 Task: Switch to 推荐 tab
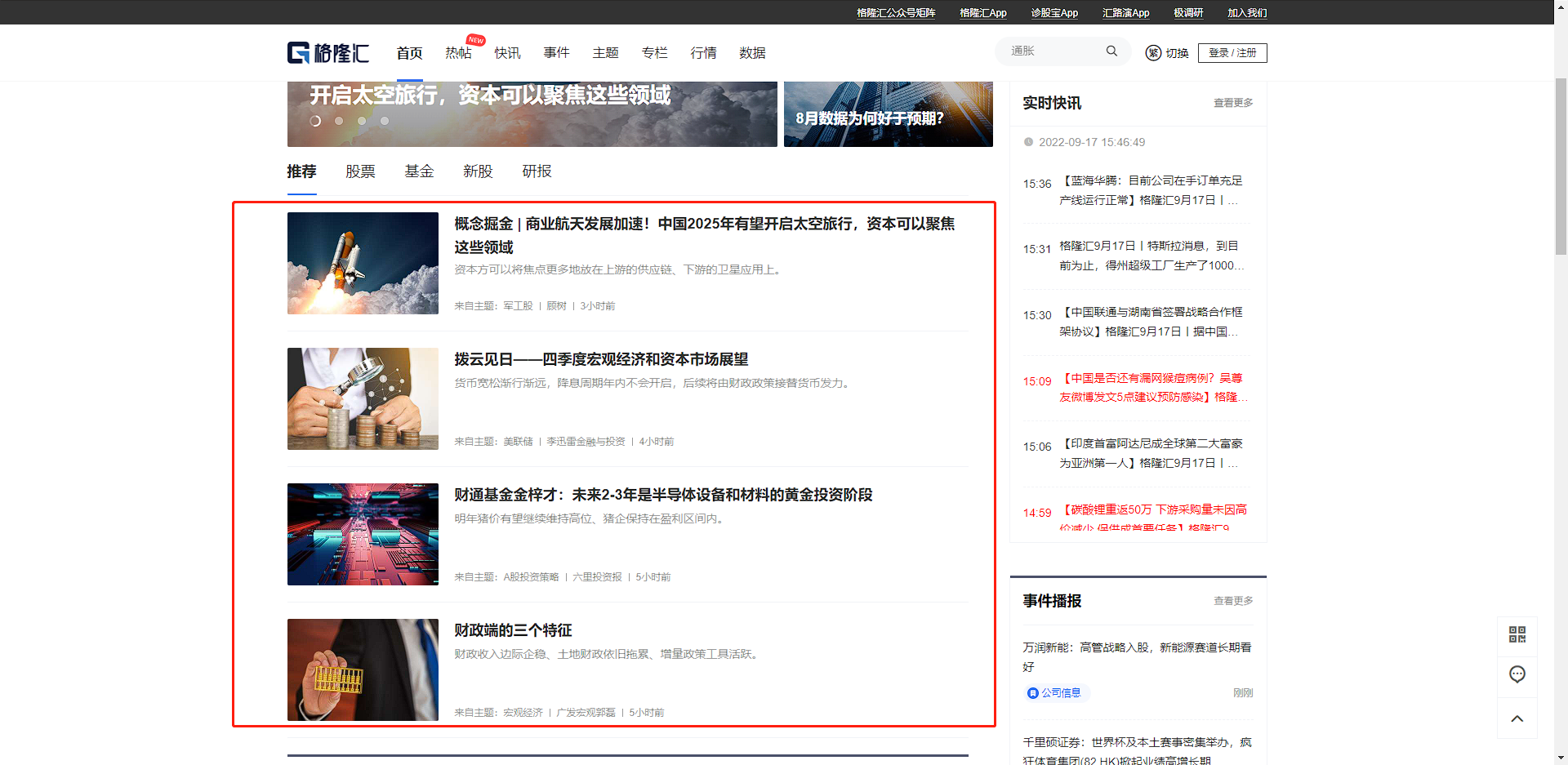(301, 171)
